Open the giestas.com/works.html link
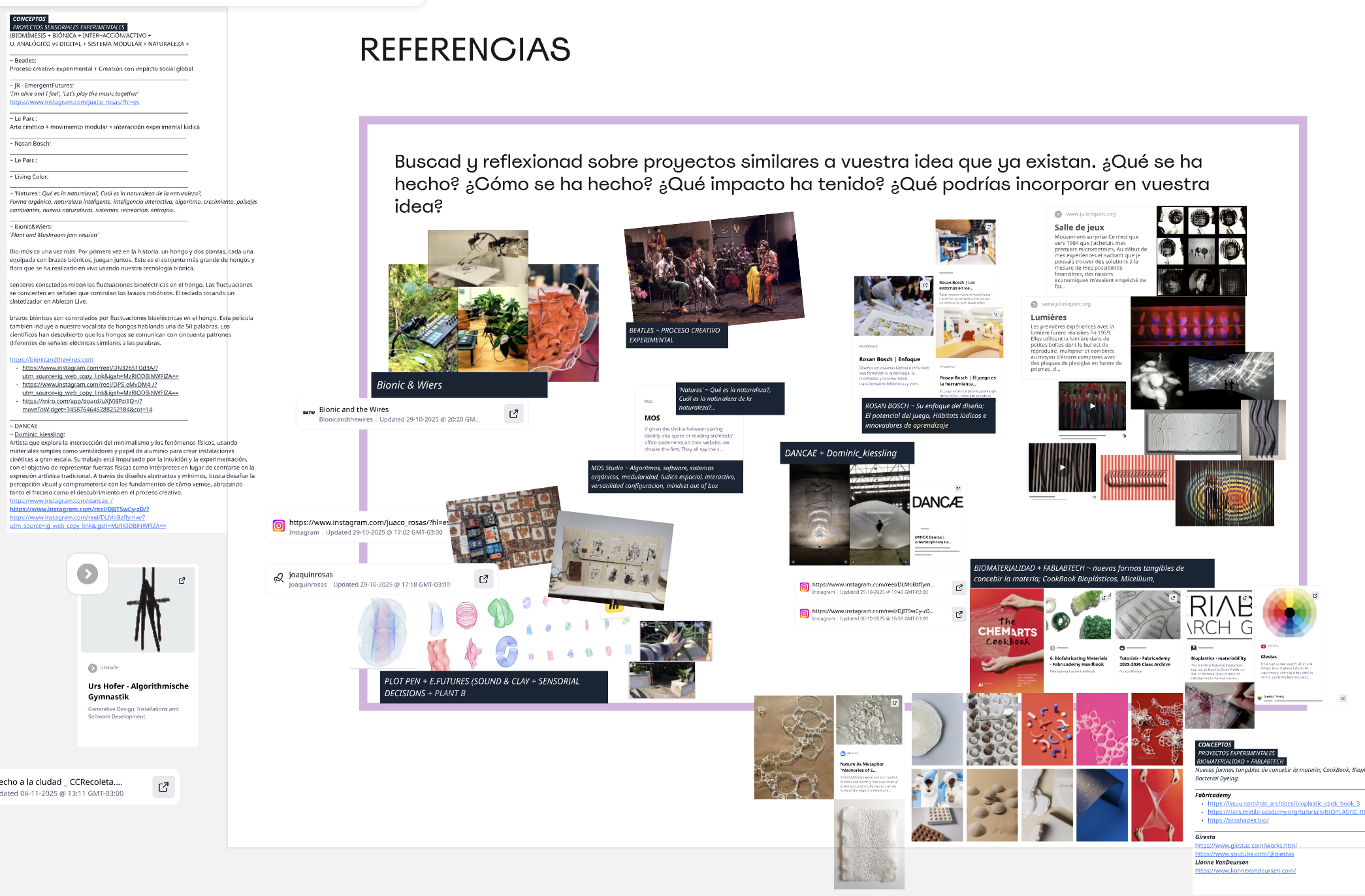 click(x=1245, y=845)
